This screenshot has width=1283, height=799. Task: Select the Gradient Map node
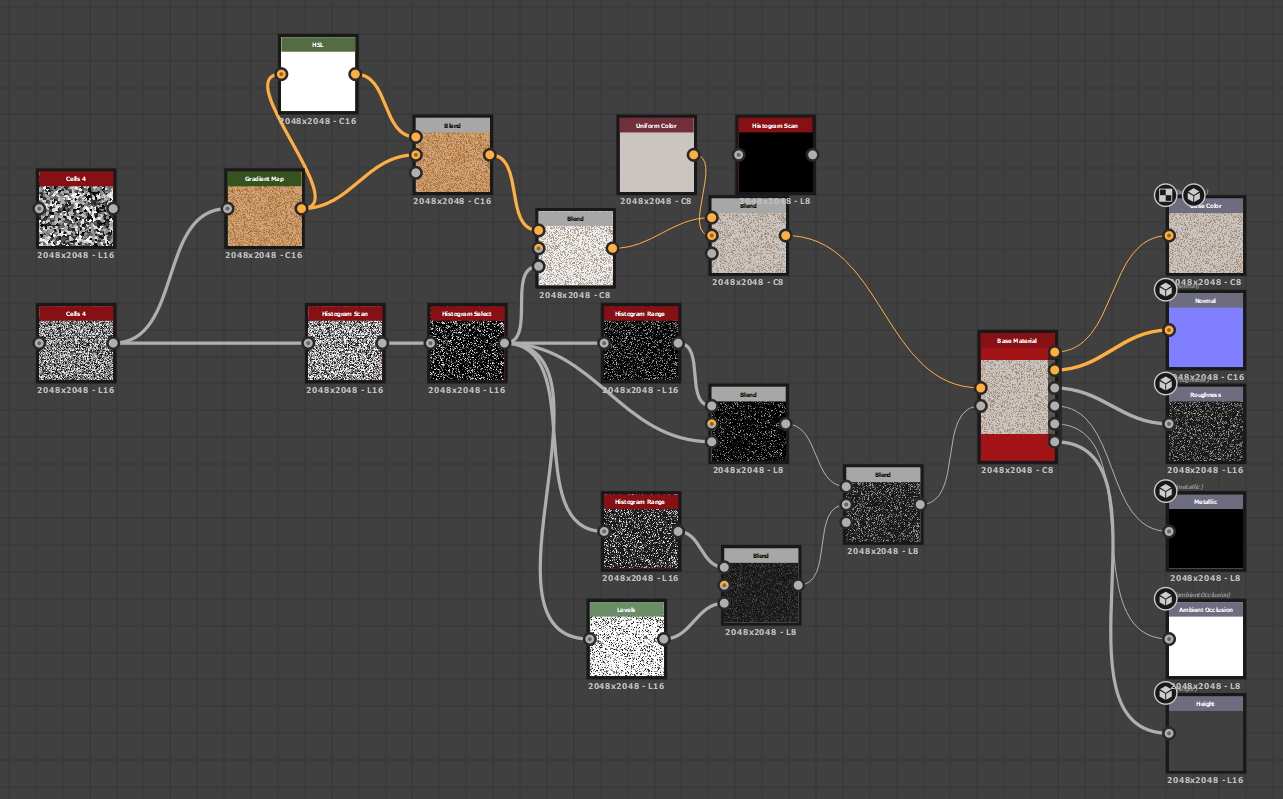pos(264,209)
